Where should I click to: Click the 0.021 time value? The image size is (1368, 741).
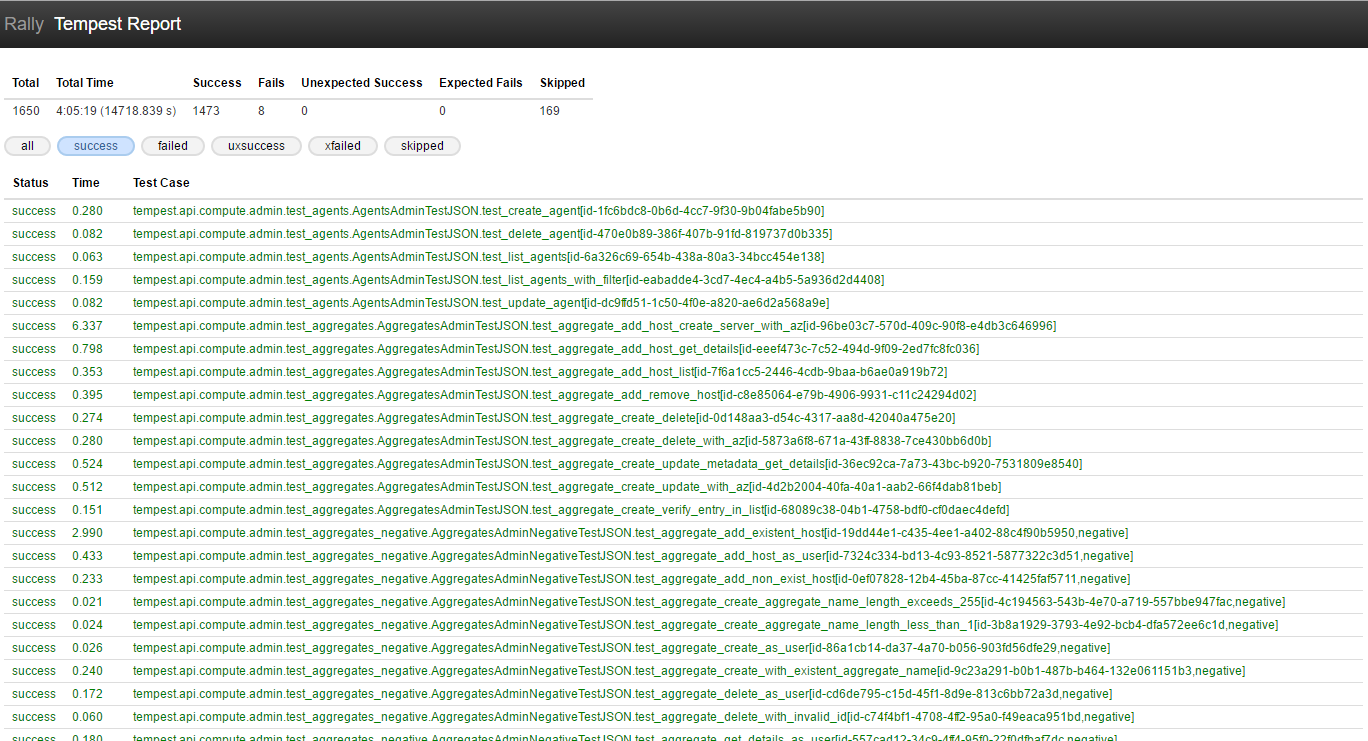click(87, 602)
